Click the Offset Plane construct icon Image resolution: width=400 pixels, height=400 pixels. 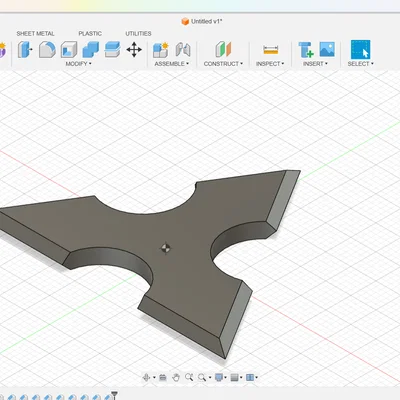[223, 49]
